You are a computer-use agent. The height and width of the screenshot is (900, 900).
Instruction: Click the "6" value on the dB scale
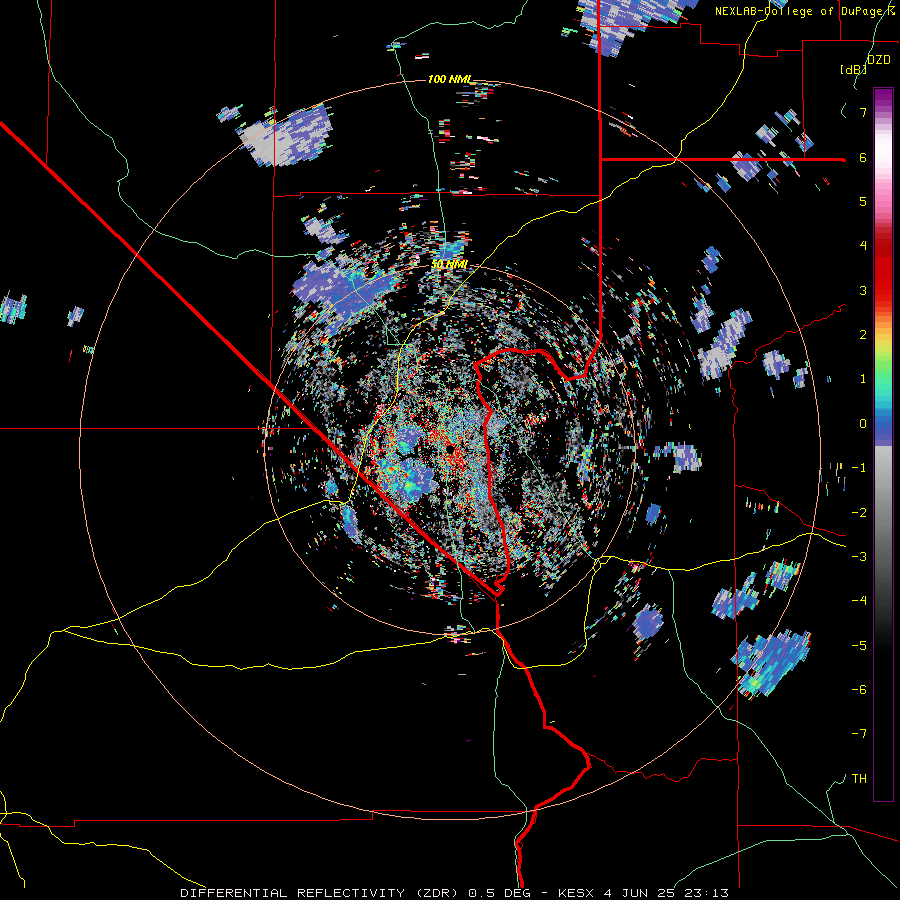point(863,157)
